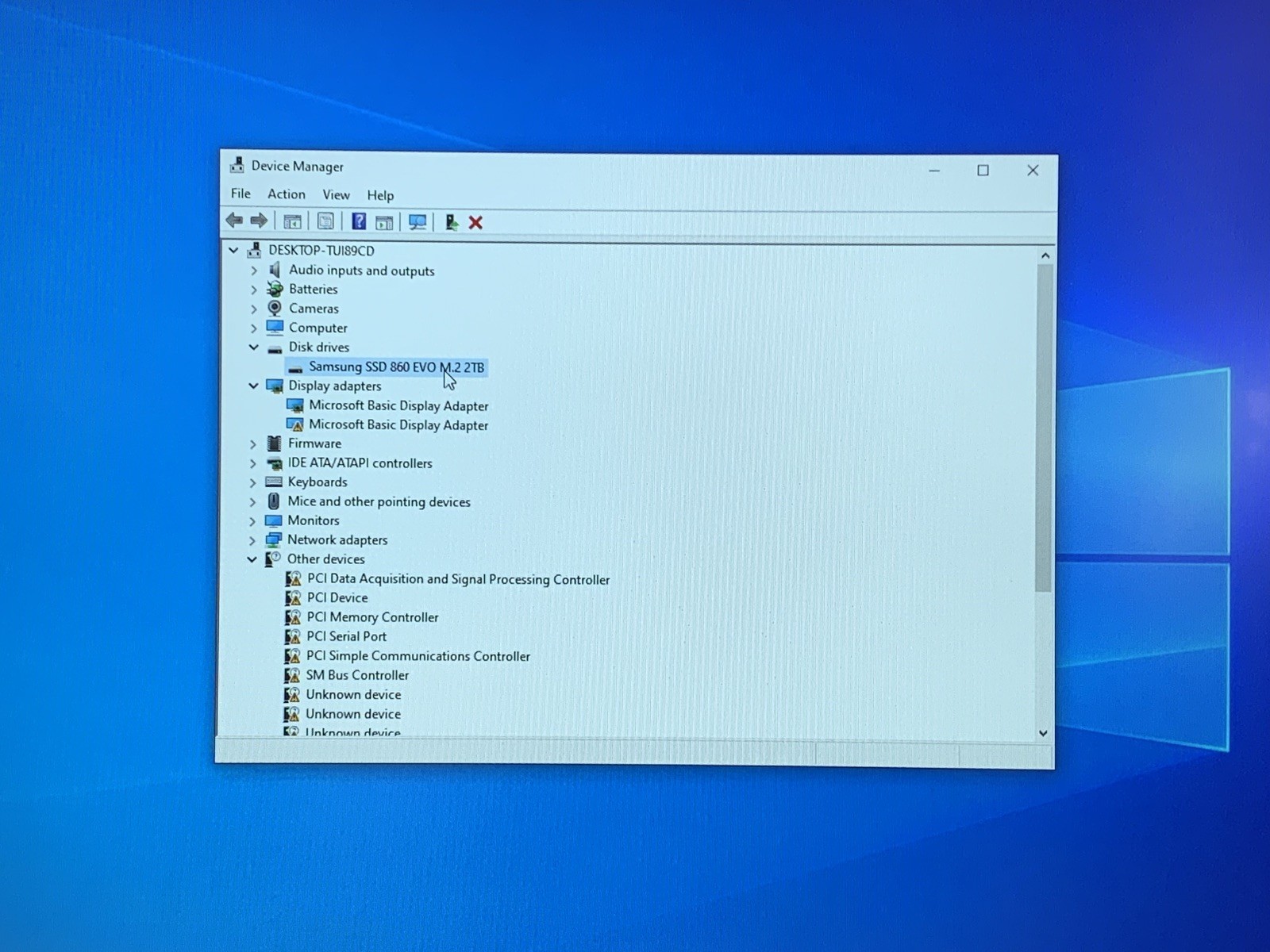Select the Display adapters label
Image resolution: width=1270 pixels, height=952 pixels.
(335, 386)
